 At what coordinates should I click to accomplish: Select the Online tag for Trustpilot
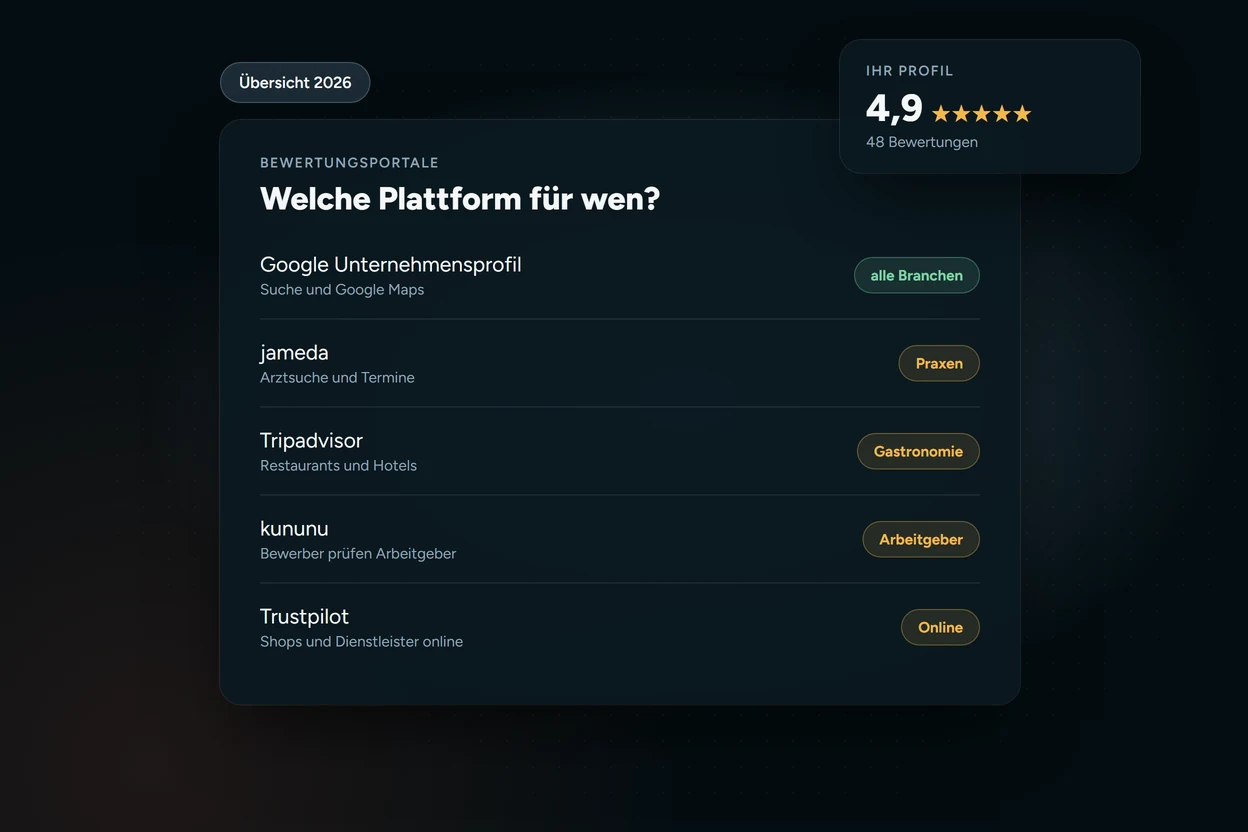pyautogui.click(x=940, y=627)
